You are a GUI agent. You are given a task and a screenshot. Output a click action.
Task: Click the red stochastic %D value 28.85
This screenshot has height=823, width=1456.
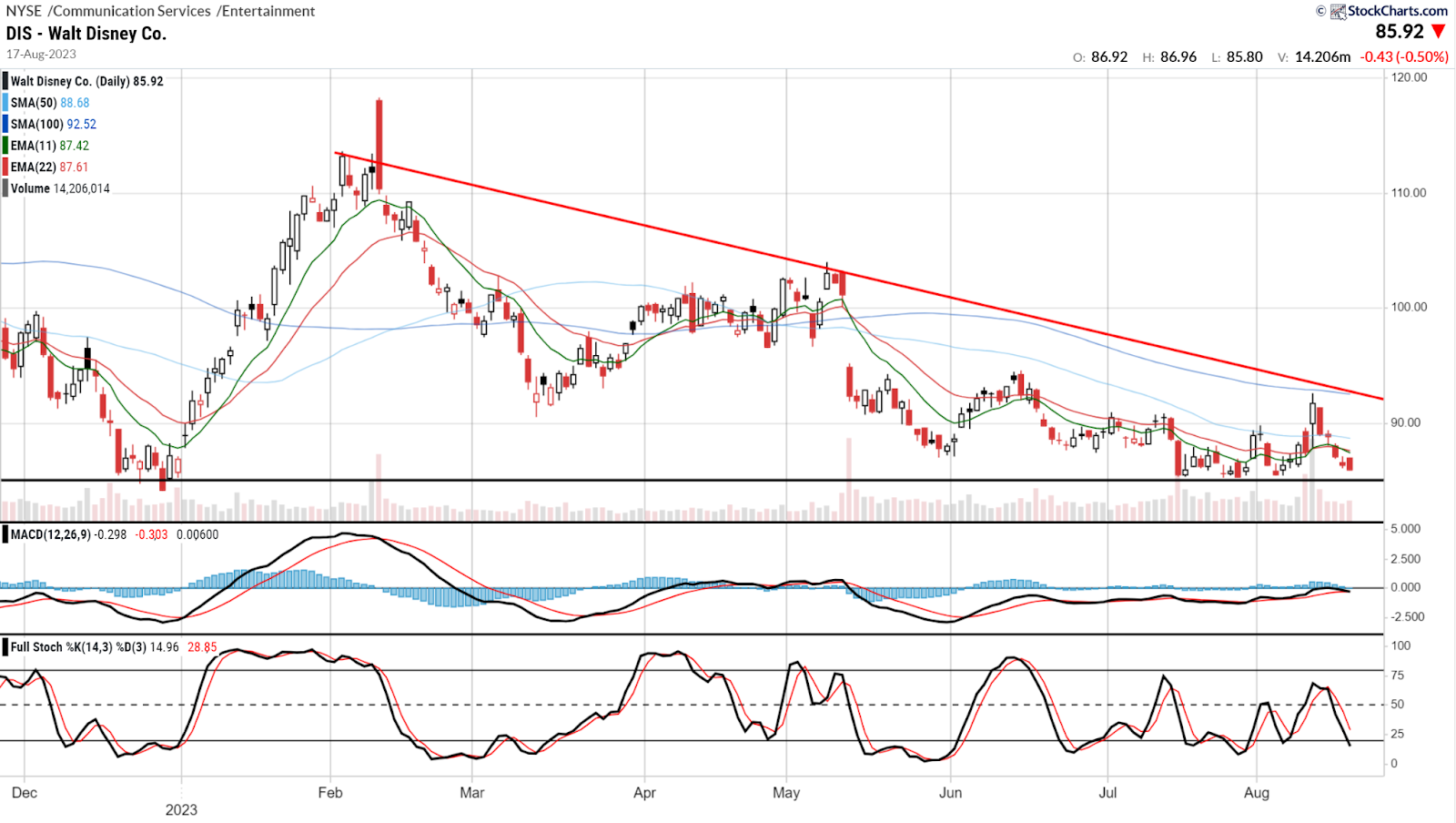[x=202, y=647]
